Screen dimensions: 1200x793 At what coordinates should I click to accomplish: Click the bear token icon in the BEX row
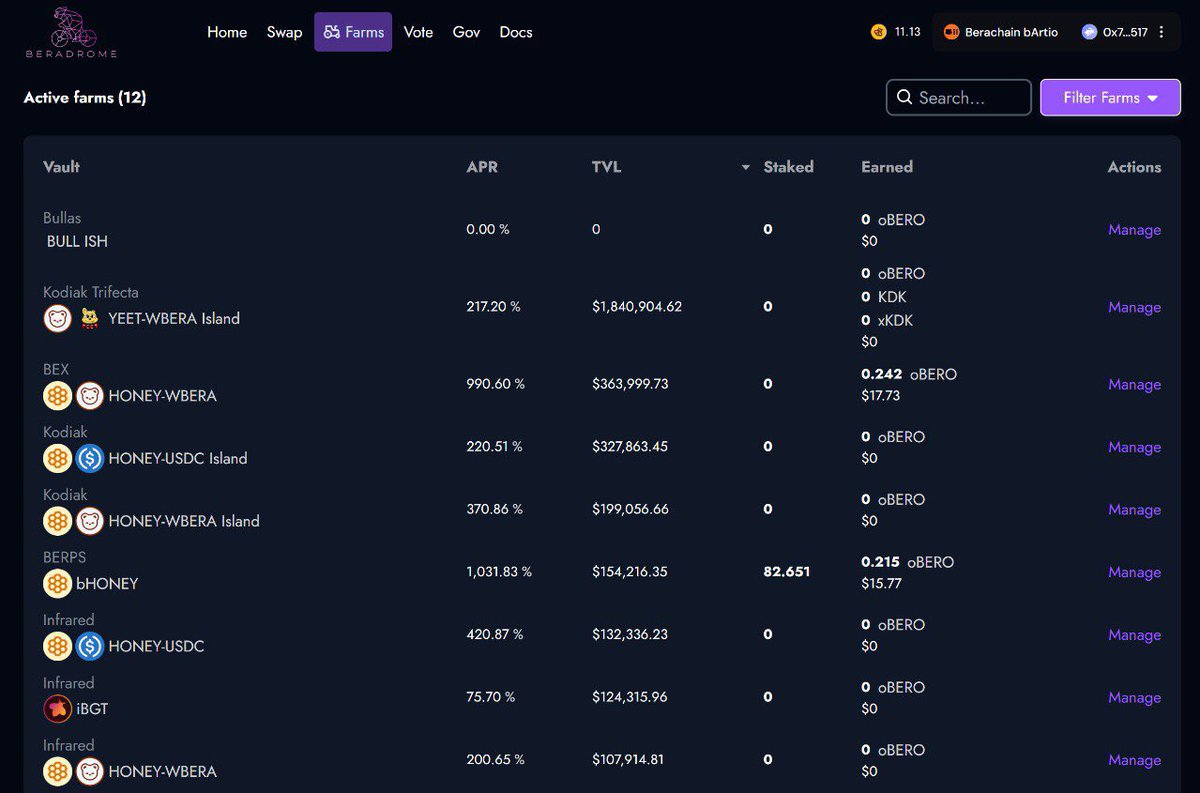tap(90, 396)
